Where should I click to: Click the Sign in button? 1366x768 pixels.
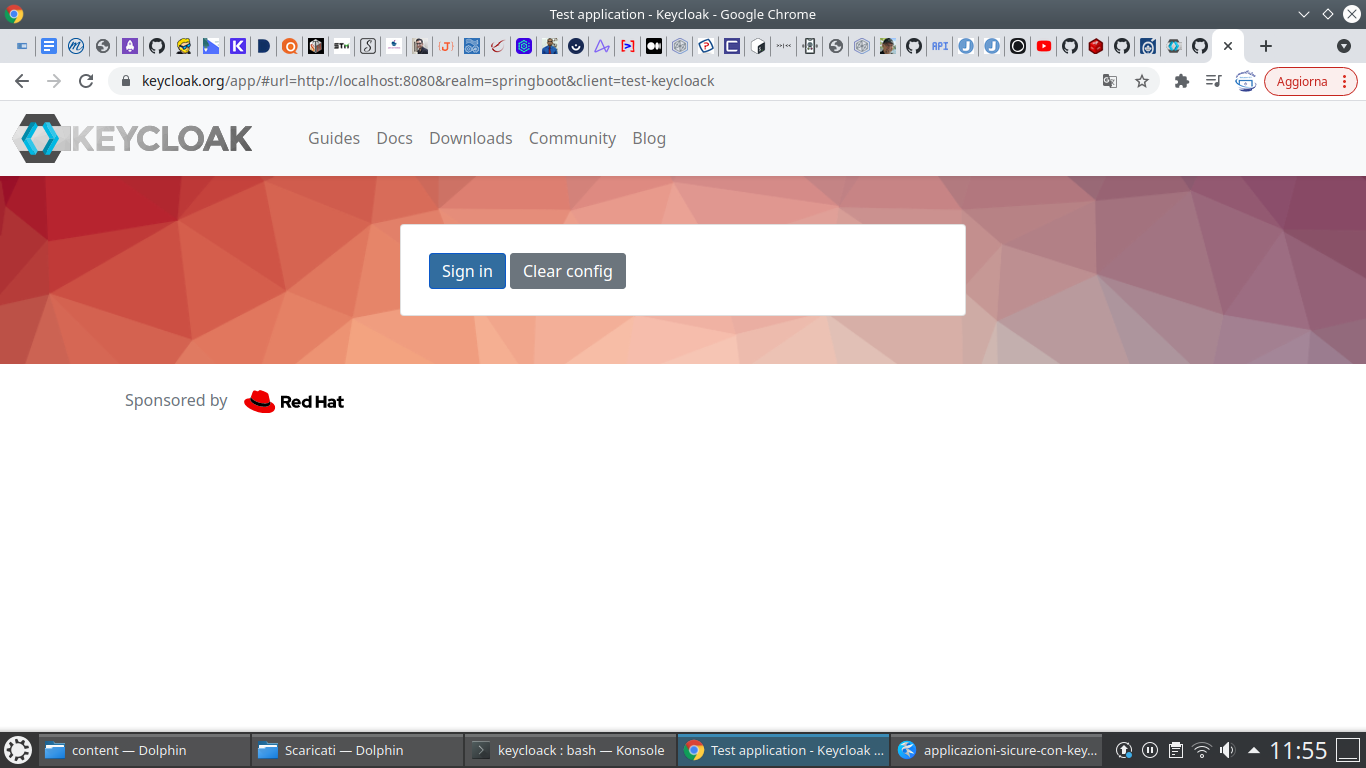[467, 271]
